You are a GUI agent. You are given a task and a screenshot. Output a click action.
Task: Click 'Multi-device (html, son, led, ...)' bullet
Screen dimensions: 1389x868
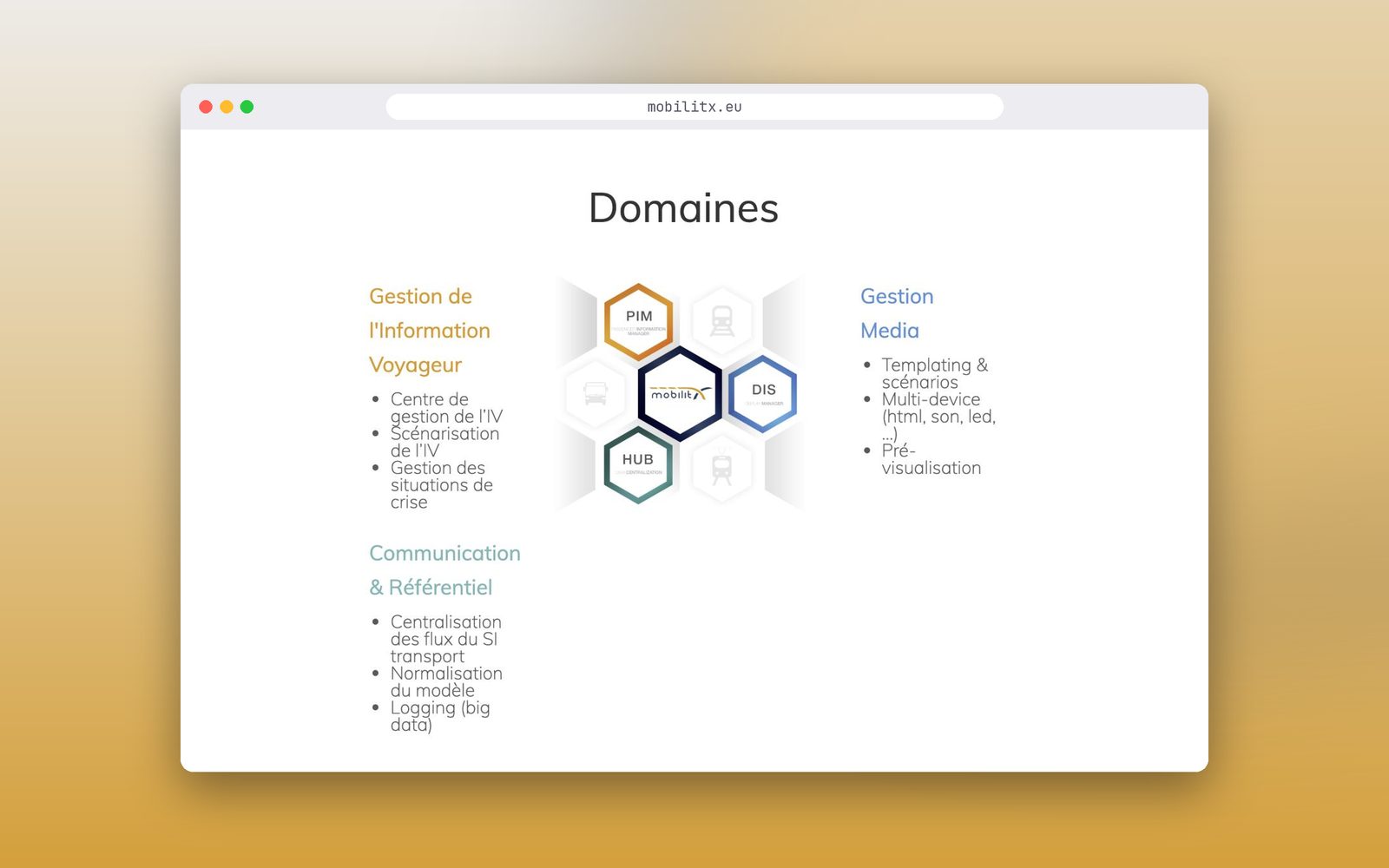click(938, 416)
